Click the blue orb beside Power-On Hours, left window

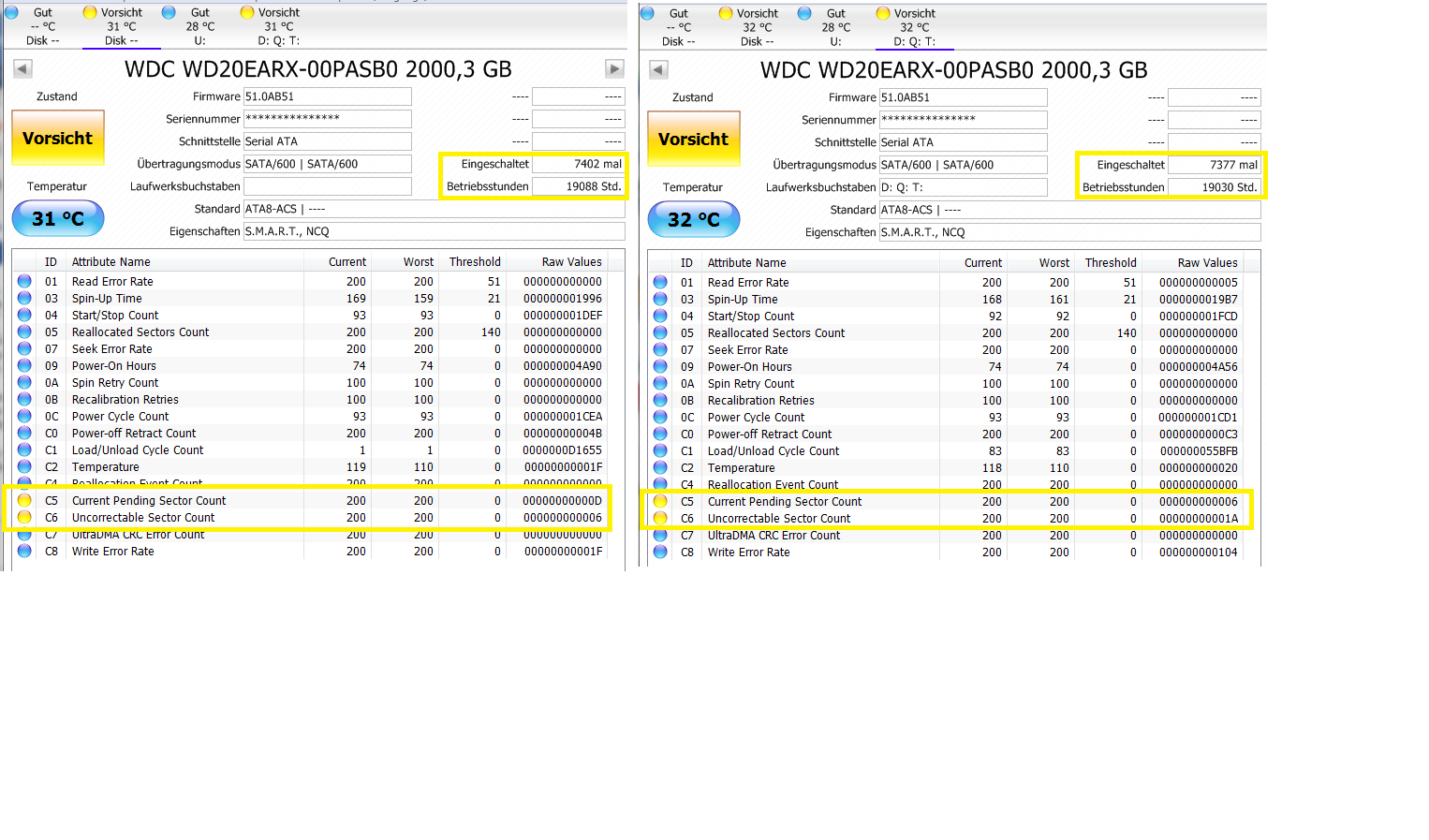(24, 365)
